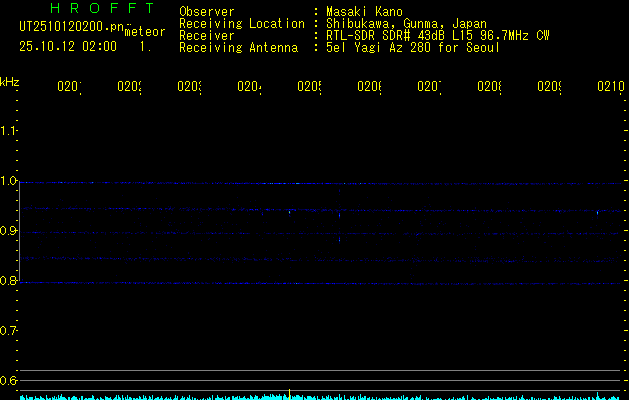The image size is (629, 400).
Task: Click the cyan signal strength graph at bottom
Action: [314, 396]
